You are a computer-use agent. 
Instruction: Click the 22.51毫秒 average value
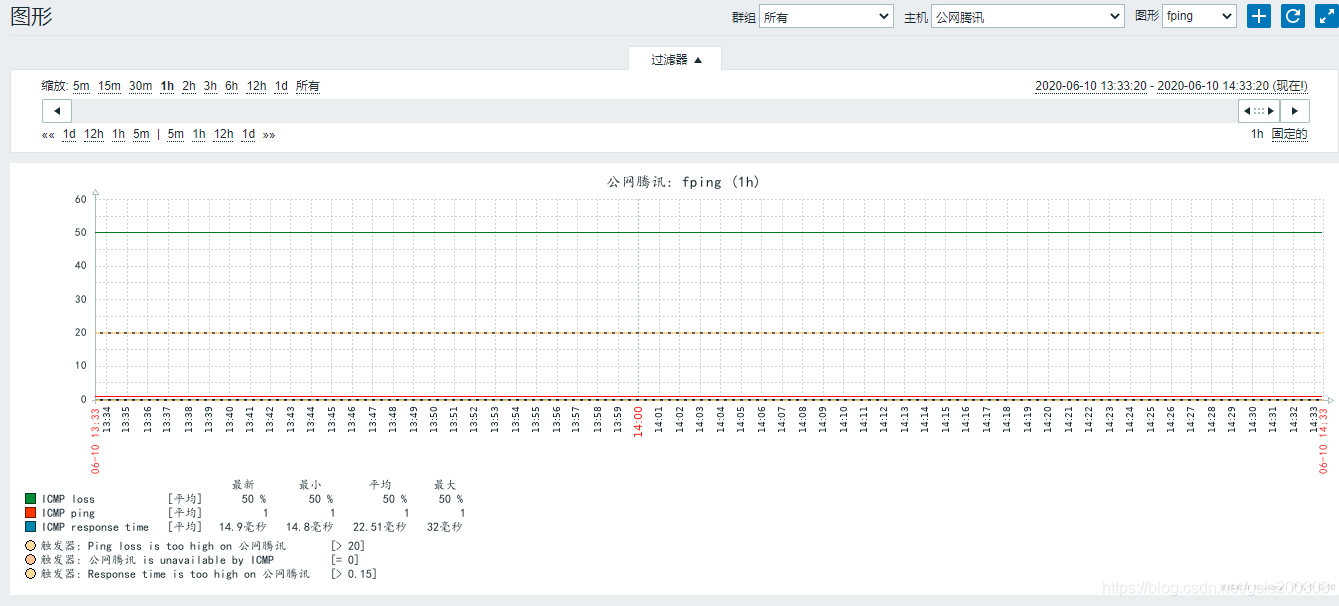(x=379, y=526)
